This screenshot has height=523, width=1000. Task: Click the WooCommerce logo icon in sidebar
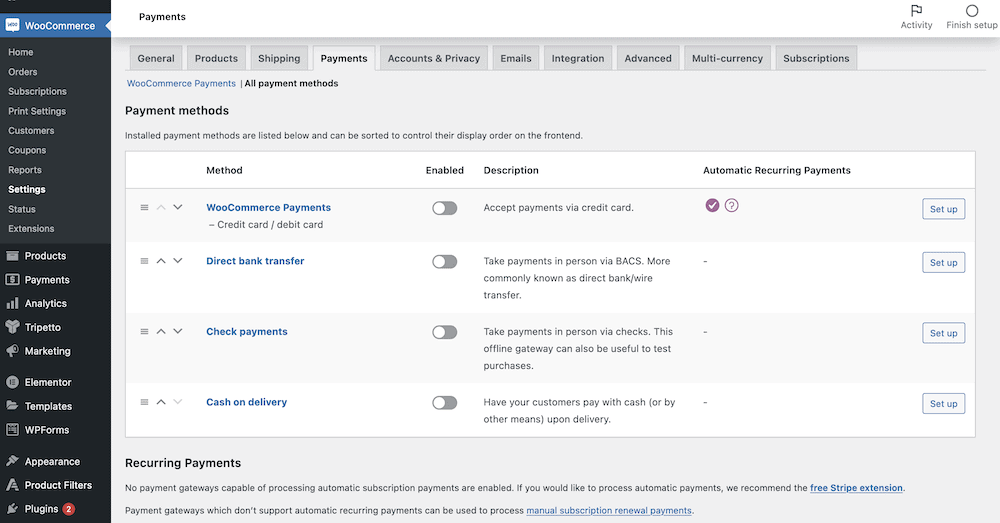(x=12, y=26)
